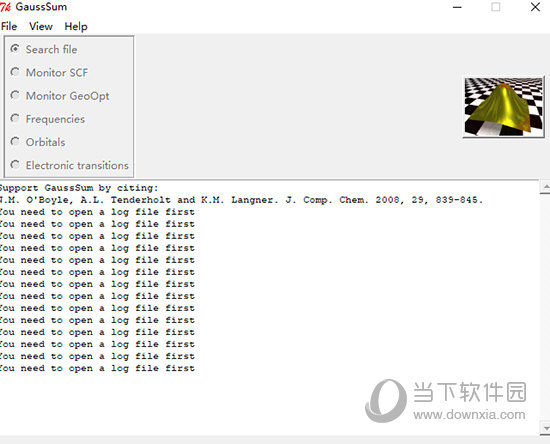Screen dimensions: 550x444
Task: Select the Frequencies radio option
Action: (15, 118)
